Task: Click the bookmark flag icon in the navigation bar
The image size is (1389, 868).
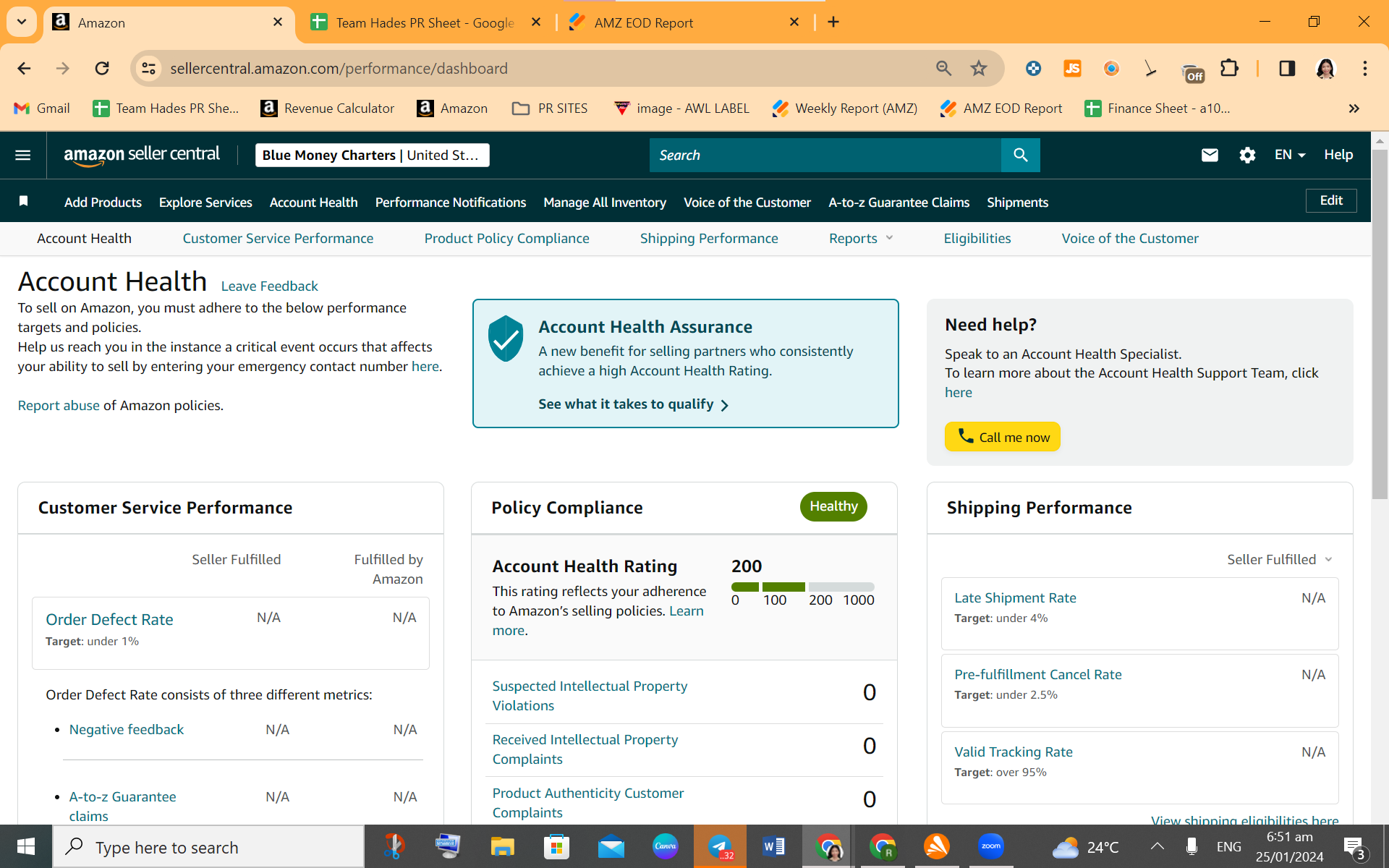Action: point(24,201)
